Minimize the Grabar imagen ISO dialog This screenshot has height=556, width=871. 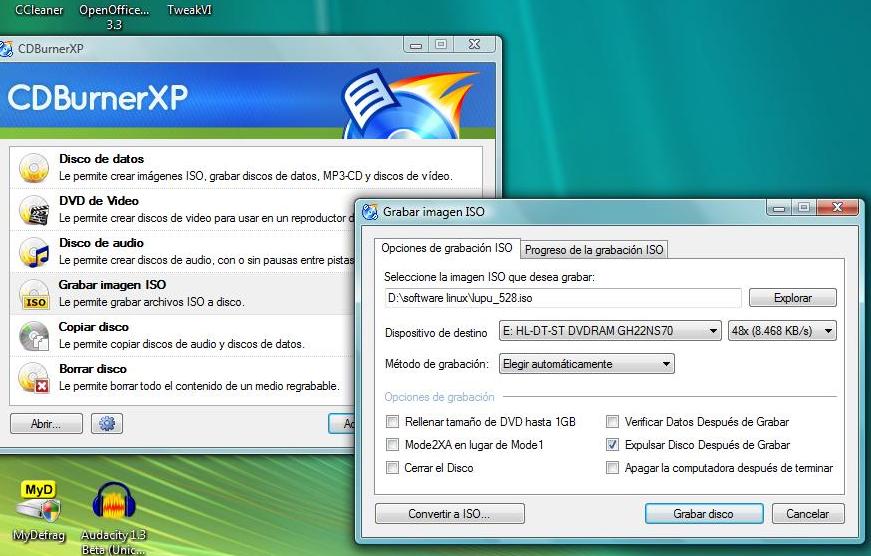(x=779, y=208)
